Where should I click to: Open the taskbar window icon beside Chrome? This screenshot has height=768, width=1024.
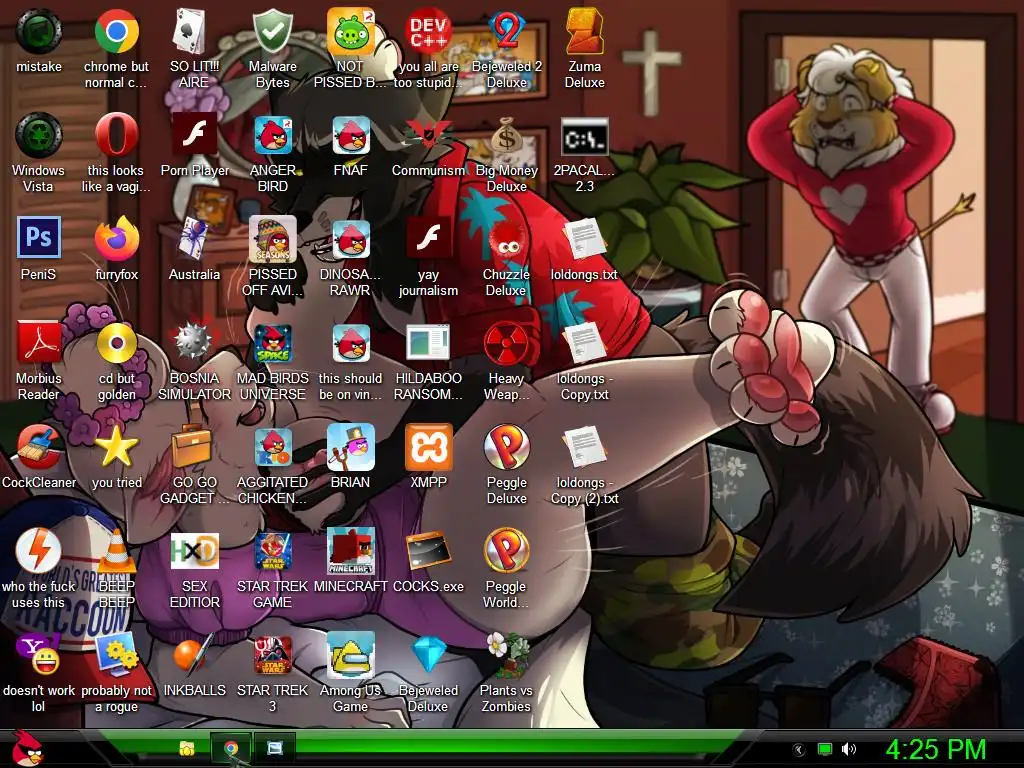[274, 748]
